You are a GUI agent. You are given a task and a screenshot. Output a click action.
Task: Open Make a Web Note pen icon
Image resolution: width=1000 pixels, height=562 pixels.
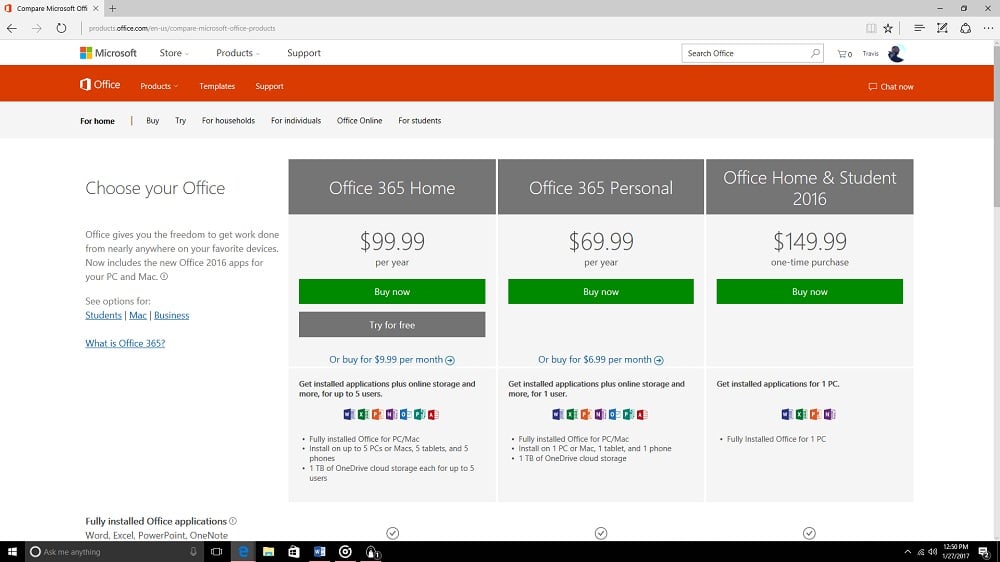pos(942,28)
